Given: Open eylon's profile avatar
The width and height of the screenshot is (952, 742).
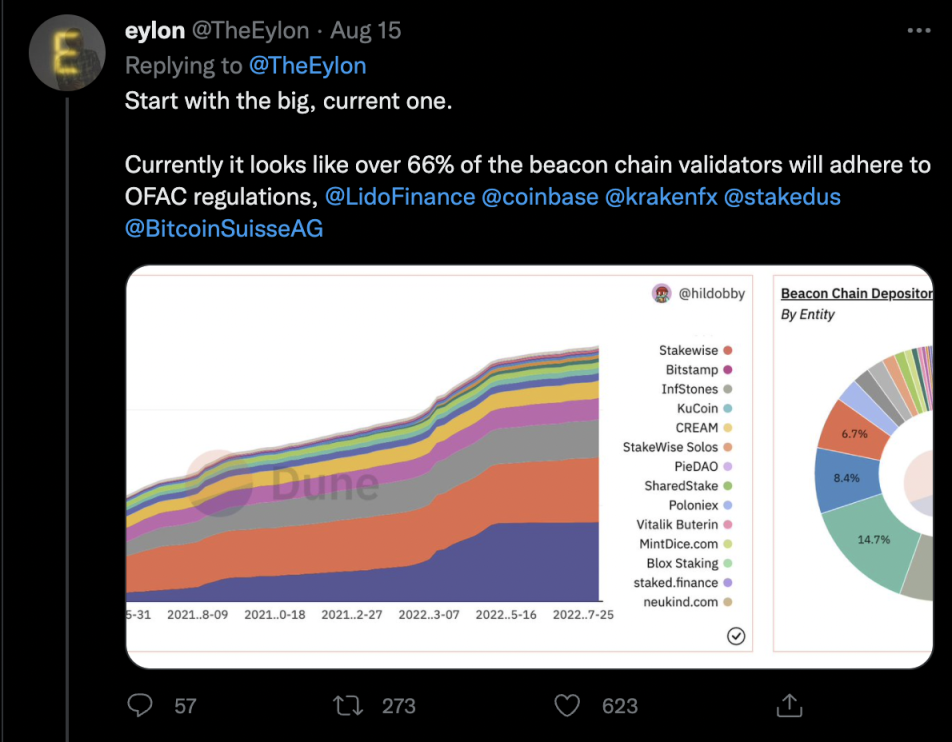Looking at the screenshot, I should point(67,54).
